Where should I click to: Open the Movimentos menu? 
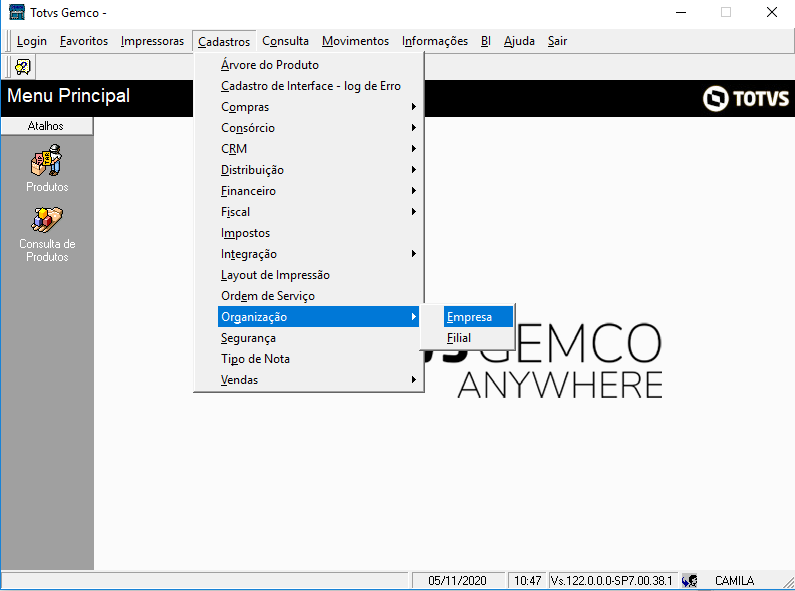[x=355, y=41]
